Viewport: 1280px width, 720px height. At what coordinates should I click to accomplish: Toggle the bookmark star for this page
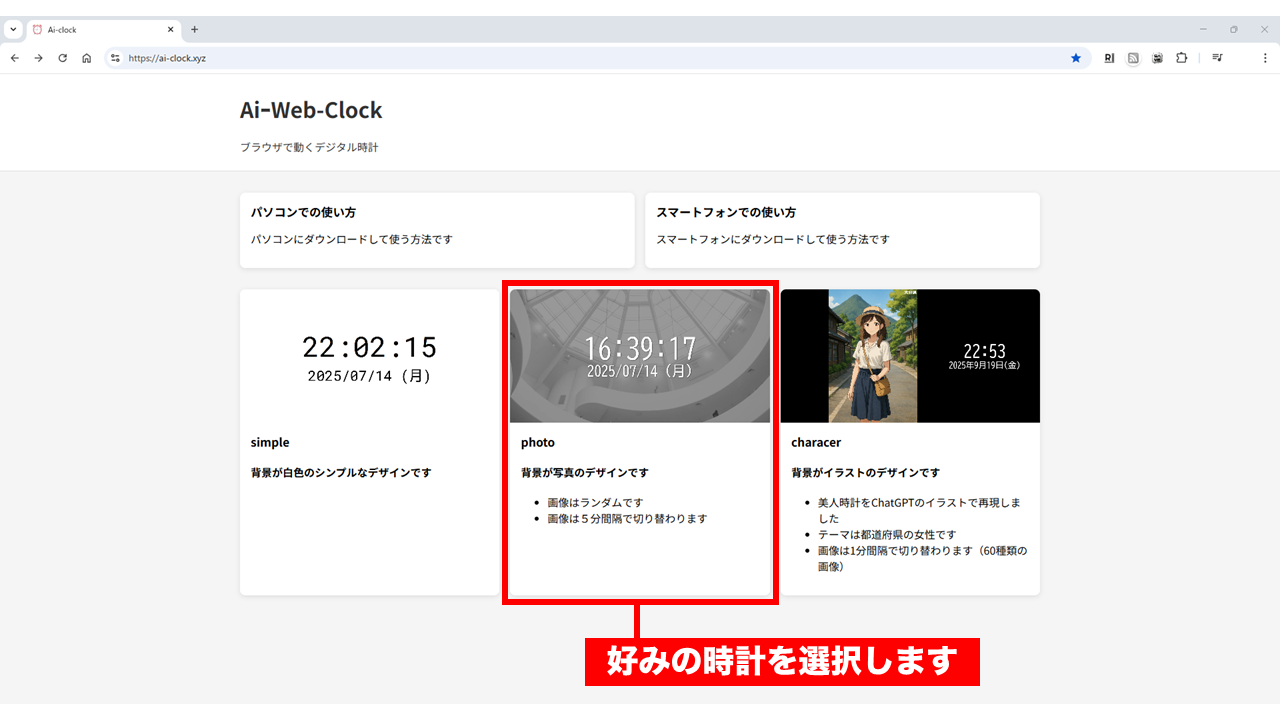coord(1076,58)
